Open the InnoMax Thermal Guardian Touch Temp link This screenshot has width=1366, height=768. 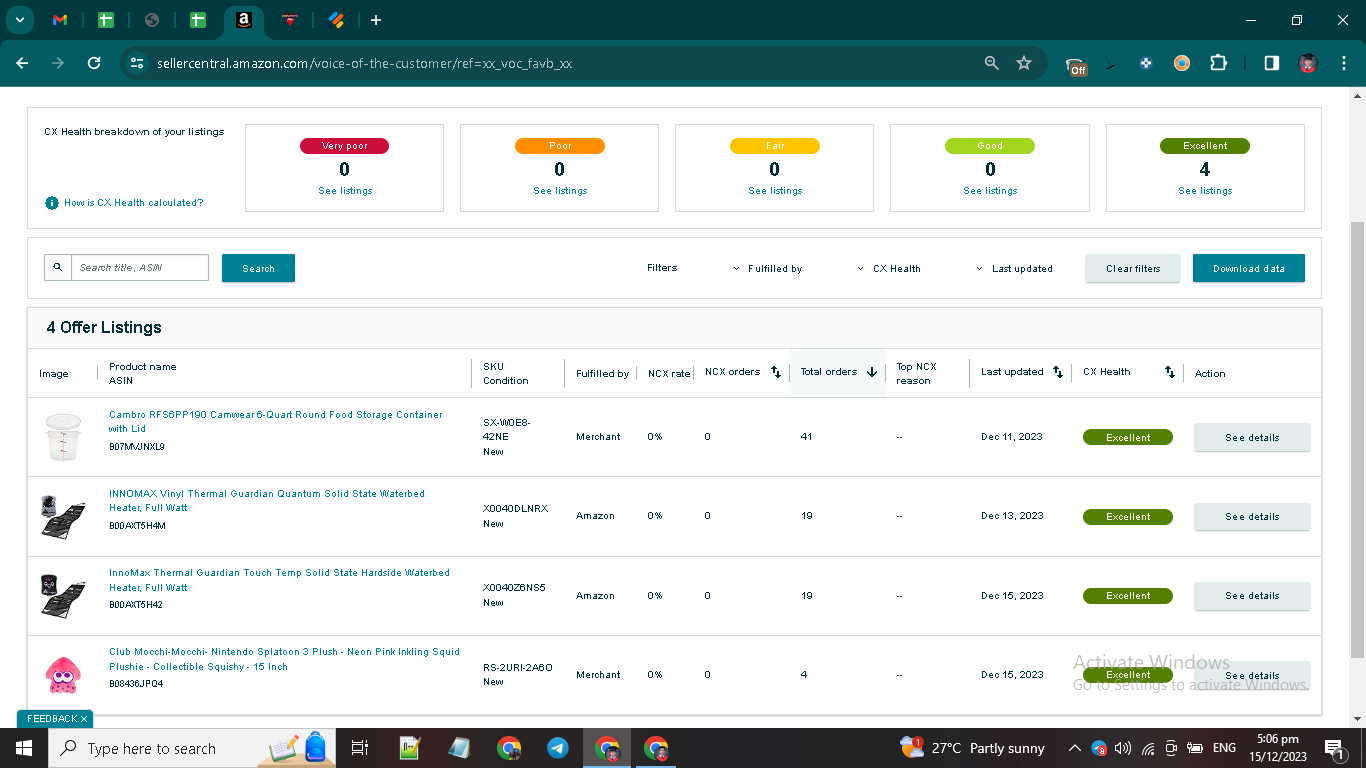280,580
